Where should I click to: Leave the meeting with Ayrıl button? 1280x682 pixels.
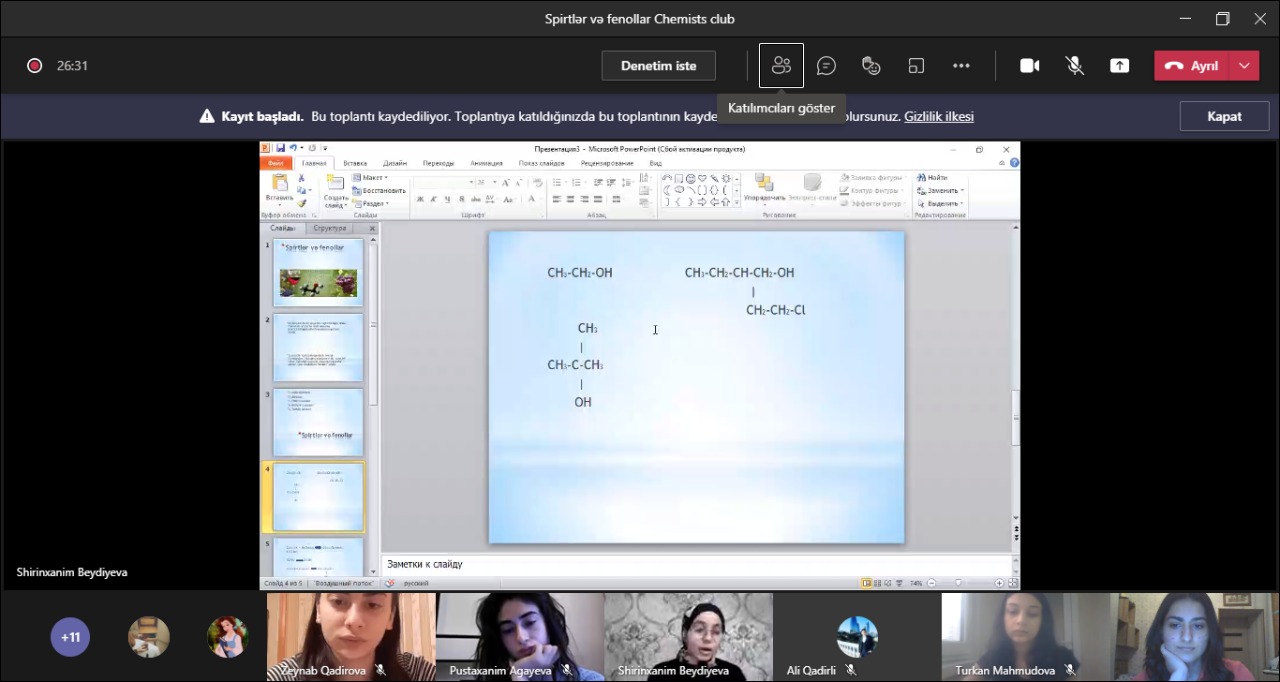point(1193,66)
